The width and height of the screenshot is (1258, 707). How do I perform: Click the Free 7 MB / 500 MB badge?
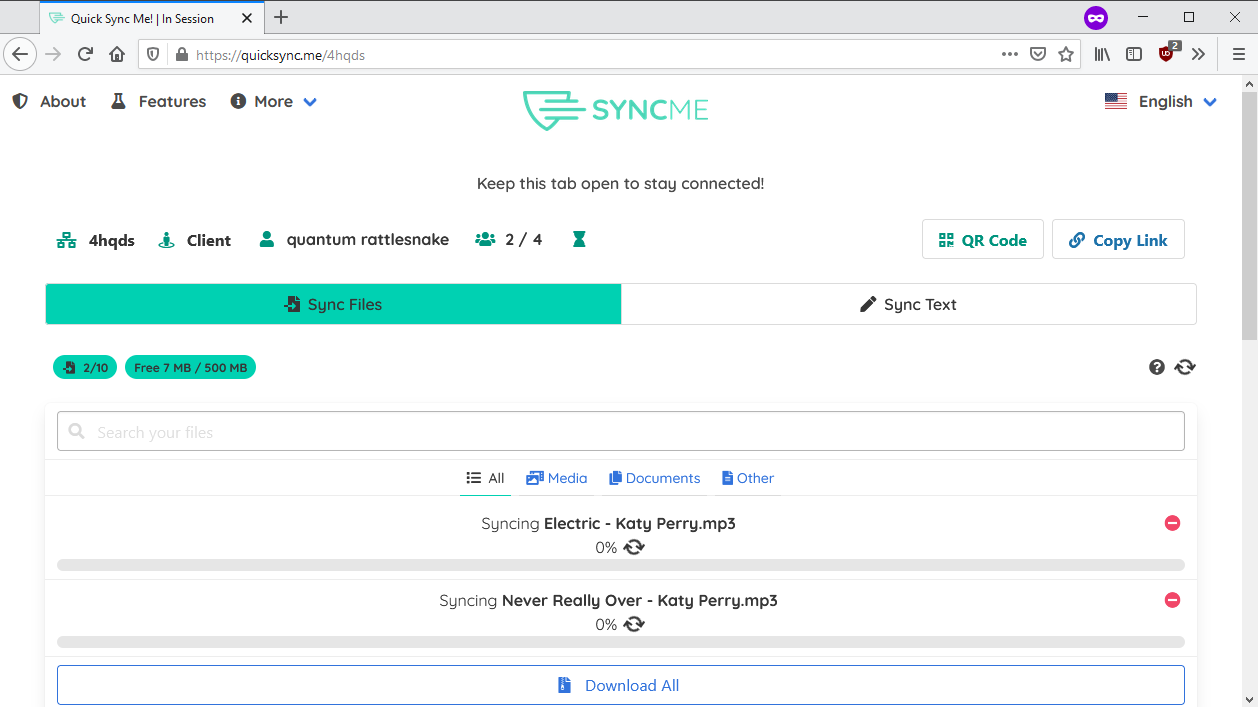point(190,368)
